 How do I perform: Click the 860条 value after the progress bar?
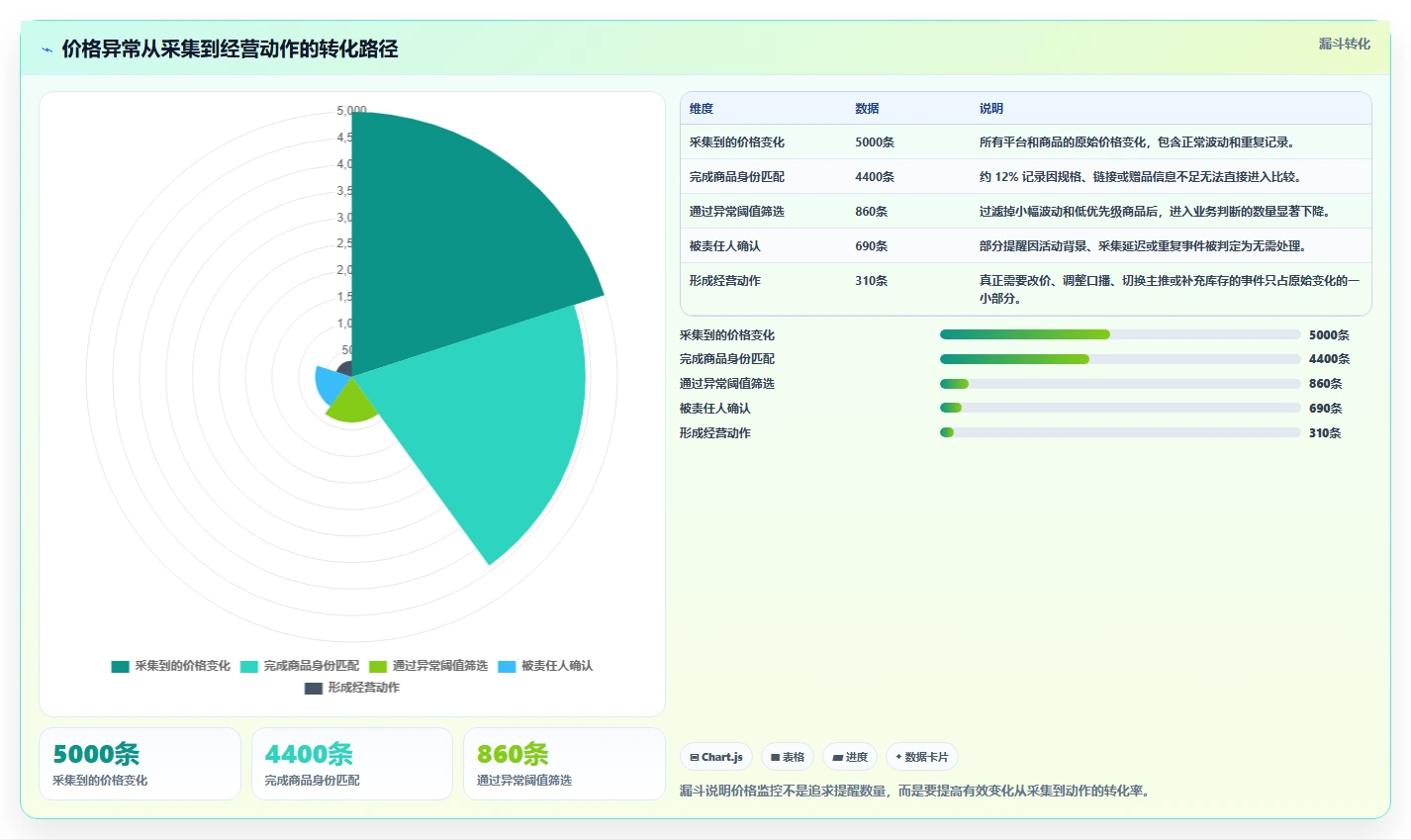1326,384
